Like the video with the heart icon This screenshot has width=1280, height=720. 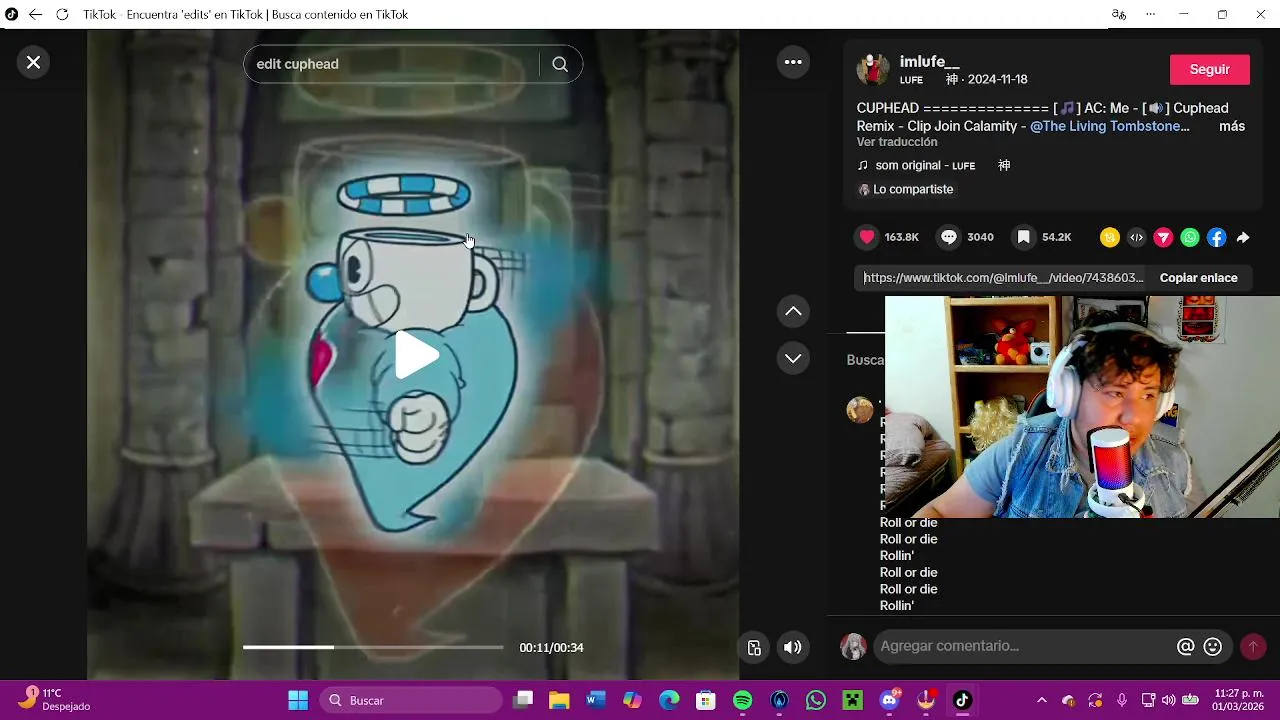pos(867,237)
